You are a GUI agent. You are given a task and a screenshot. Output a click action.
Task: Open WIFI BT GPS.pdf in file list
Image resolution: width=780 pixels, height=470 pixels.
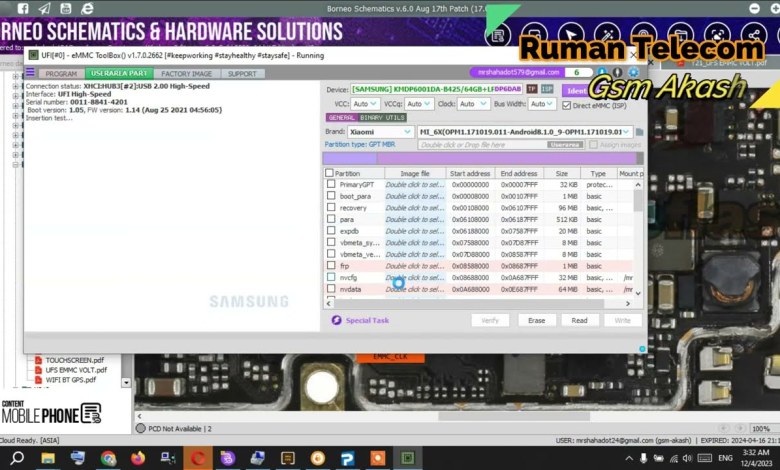point(71,380)
